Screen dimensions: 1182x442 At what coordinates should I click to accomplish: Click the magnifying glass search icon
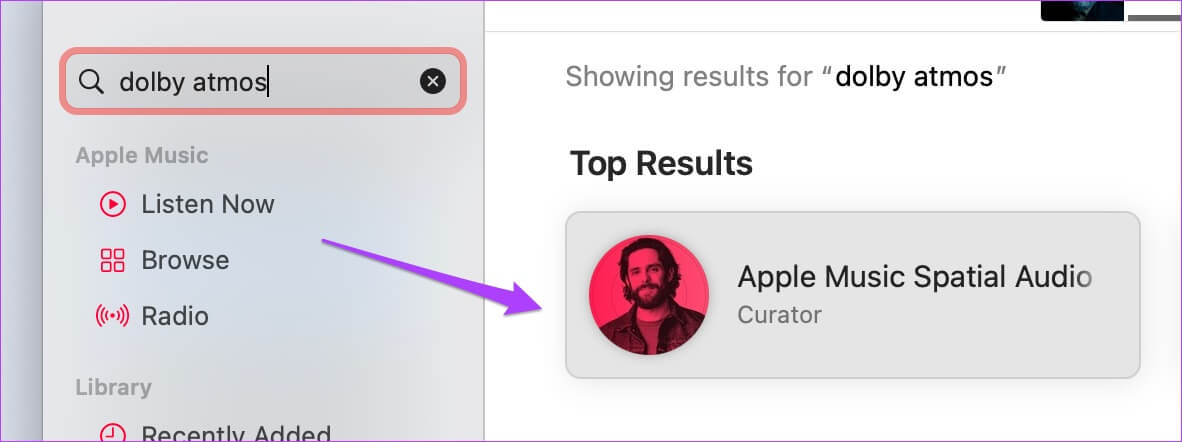(x=91, y=81)
